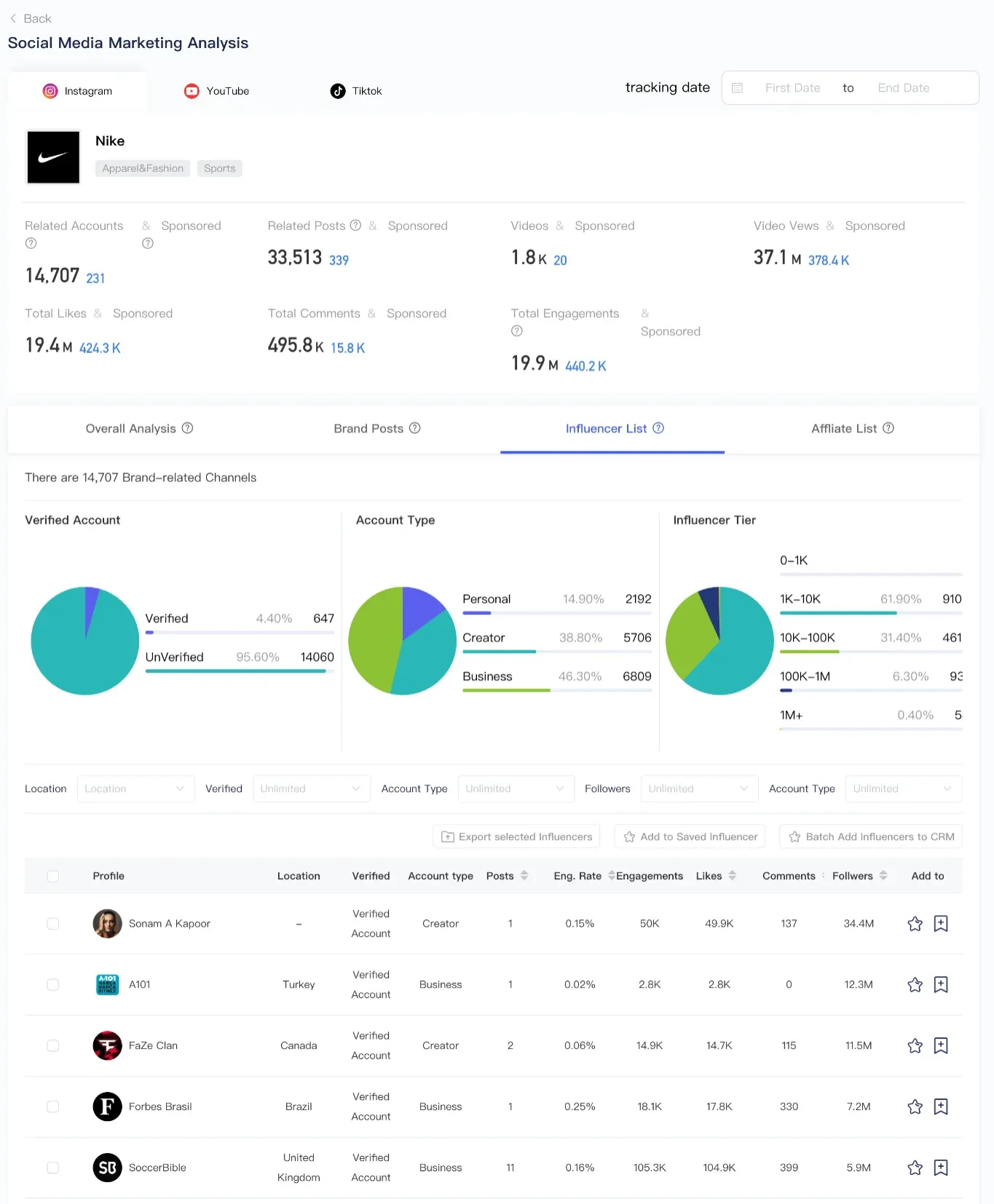Image resolution: width=994 pixels, height=1204 pixels.
Task: Open the Forbes Brasil profile name
Action: point(160,1107)
